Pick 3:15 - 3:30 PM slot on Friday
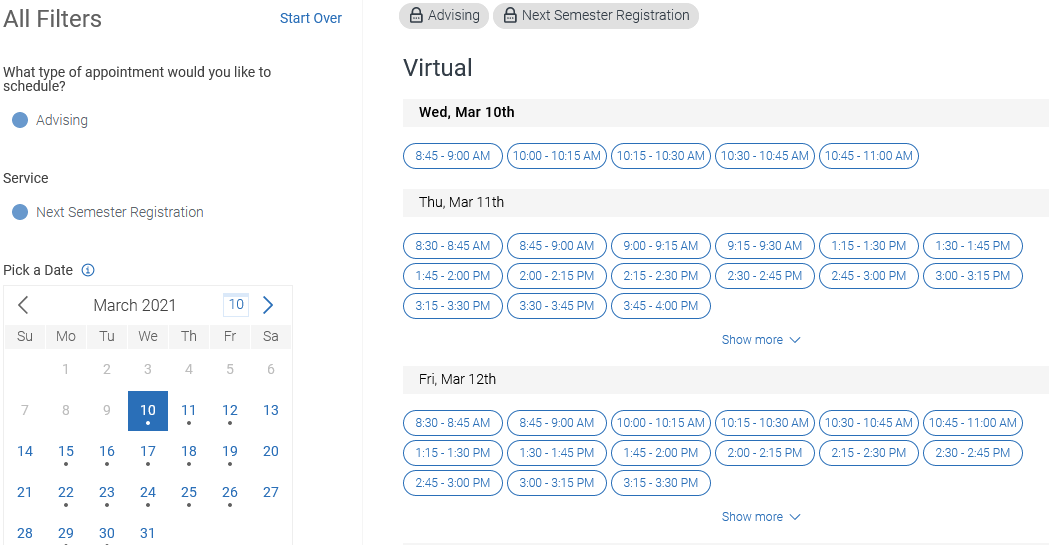The image size is (1049, 545). click(x=661, y=483)
